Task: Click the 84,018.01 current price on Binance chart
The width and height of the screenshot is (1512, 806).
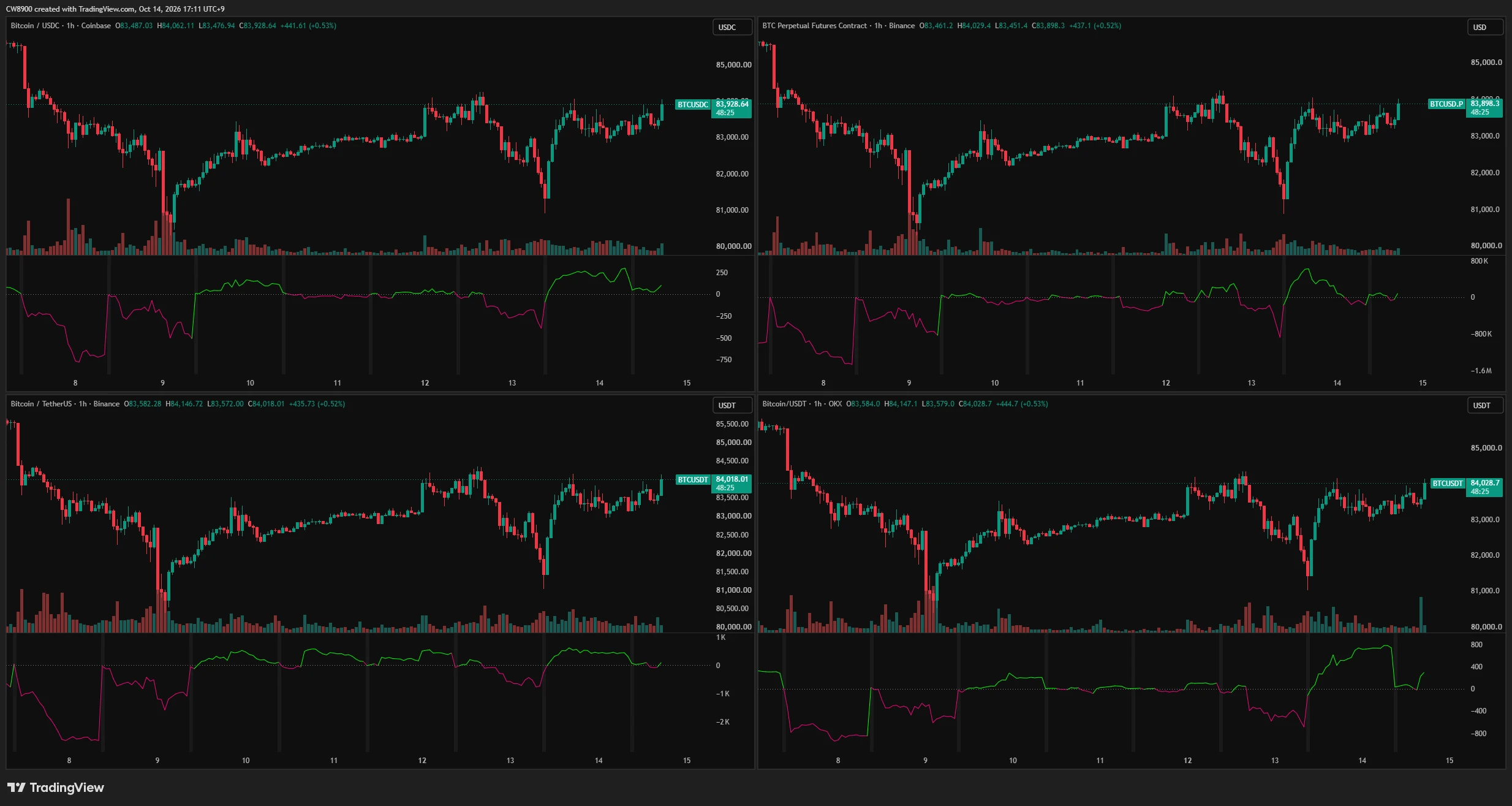Action: click(x=732, y=479)
